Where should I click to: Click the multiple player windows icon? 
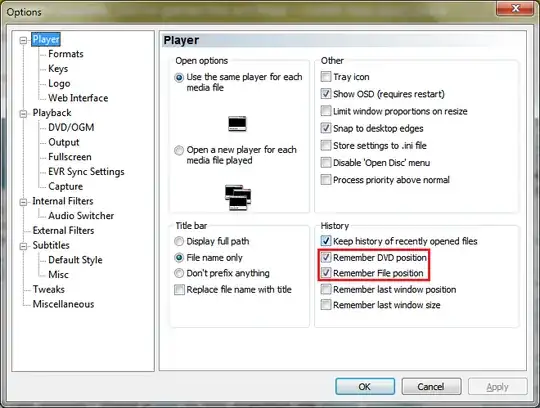pos(238,198)
